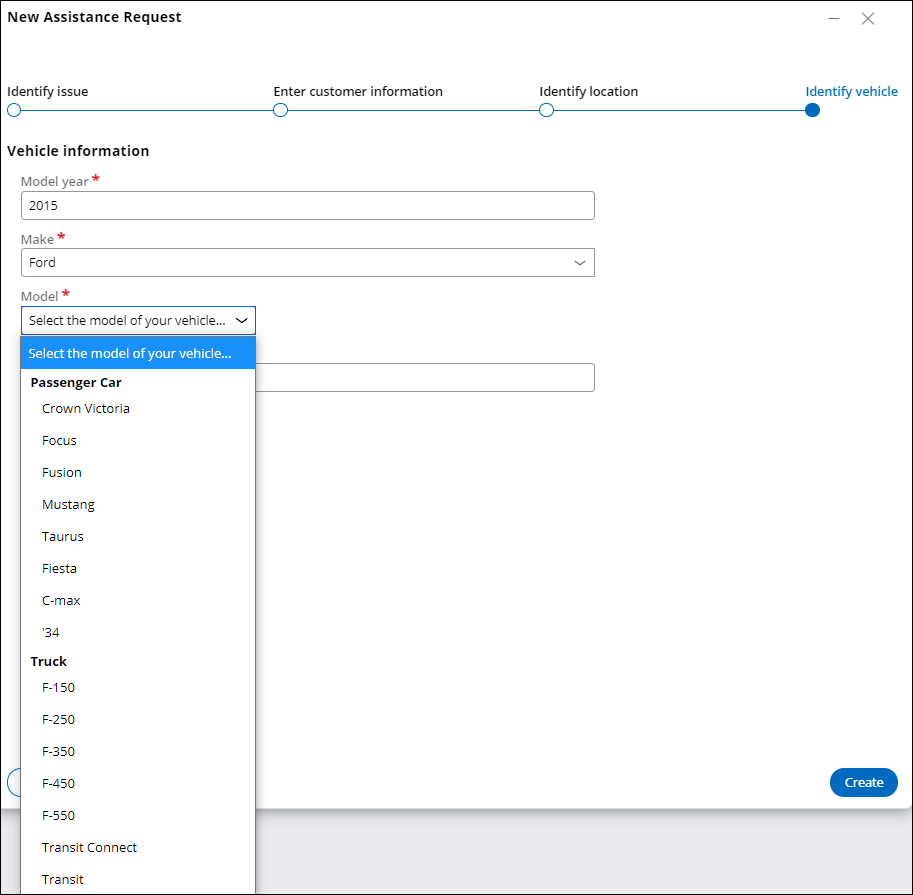Pick F-150 under Truck category

58,687
